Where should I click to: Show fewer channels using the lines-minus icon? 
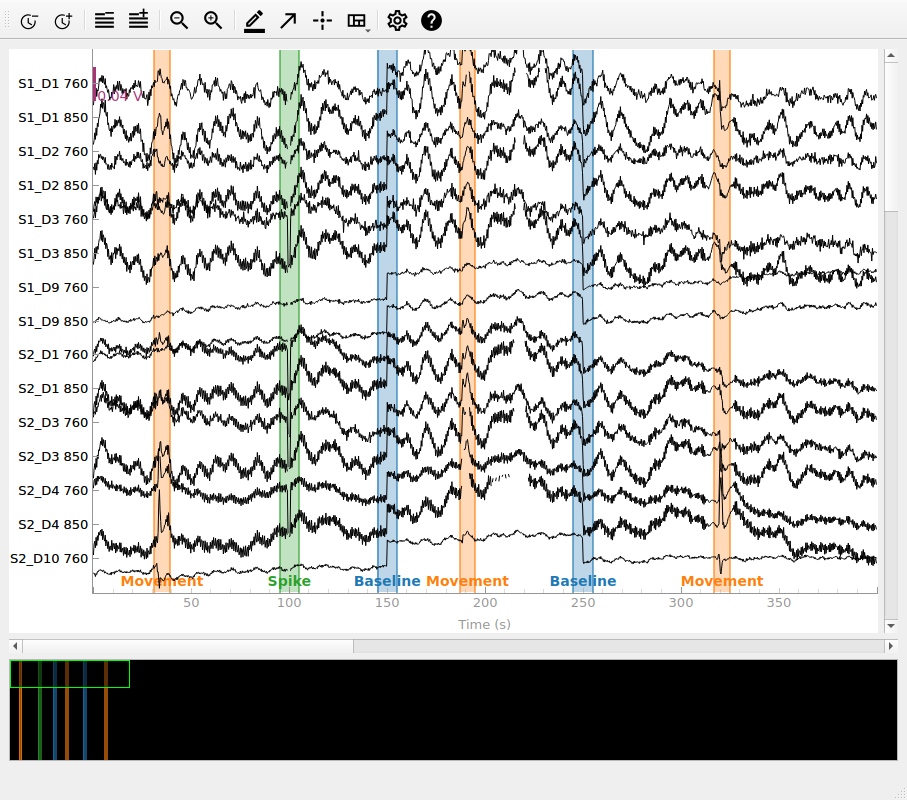(104, 20)
